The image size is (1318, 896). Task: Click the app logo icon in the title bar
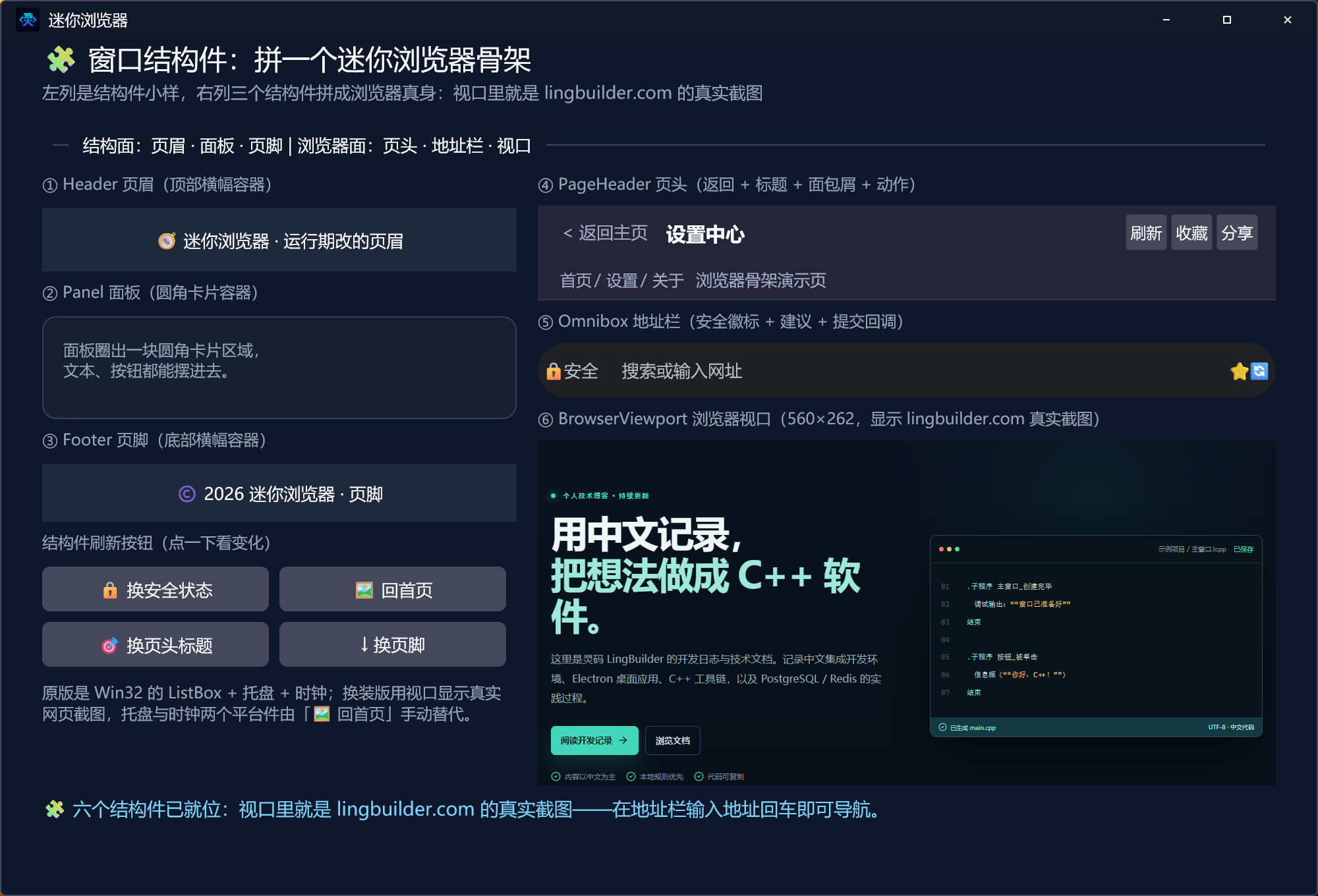[x=28, y=20]
